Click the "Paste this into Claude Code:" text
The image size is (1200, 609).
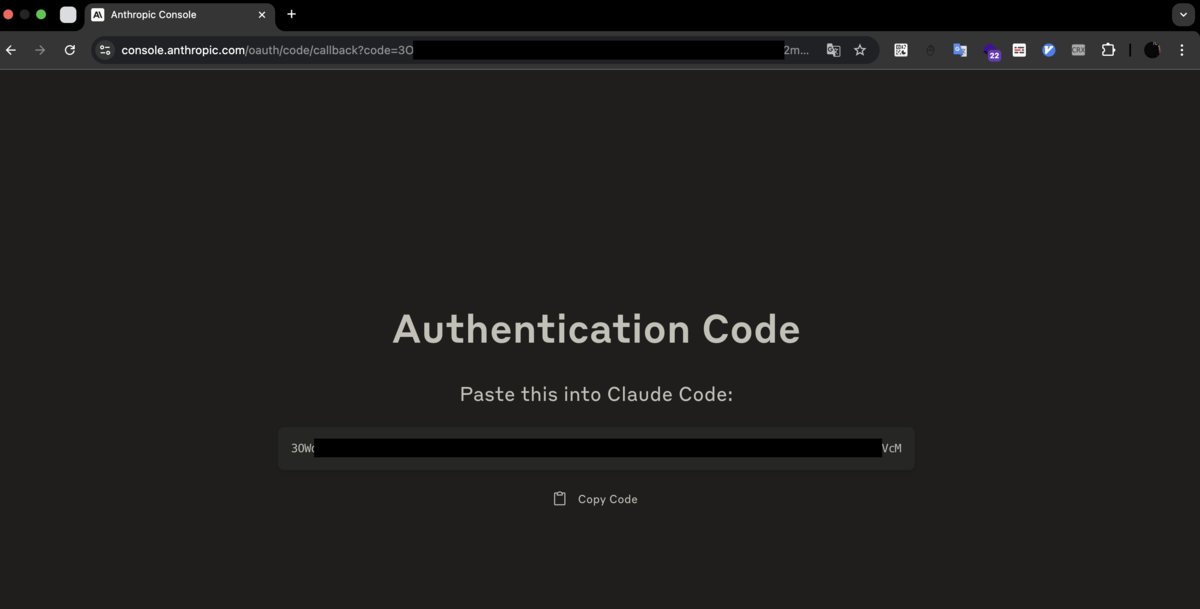(596, 394)
